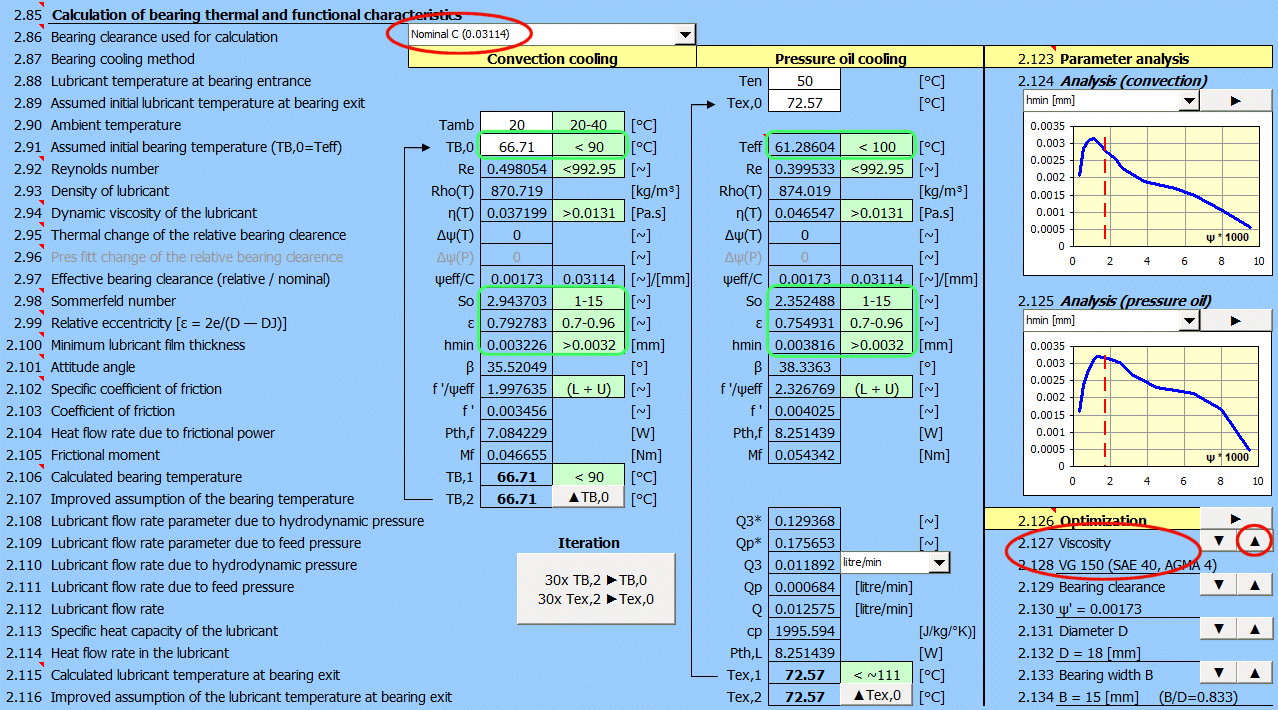Viewport: 1278px width, 710px height.
Task: Click the ▲TB,0 button
Action: click(588, 498)
